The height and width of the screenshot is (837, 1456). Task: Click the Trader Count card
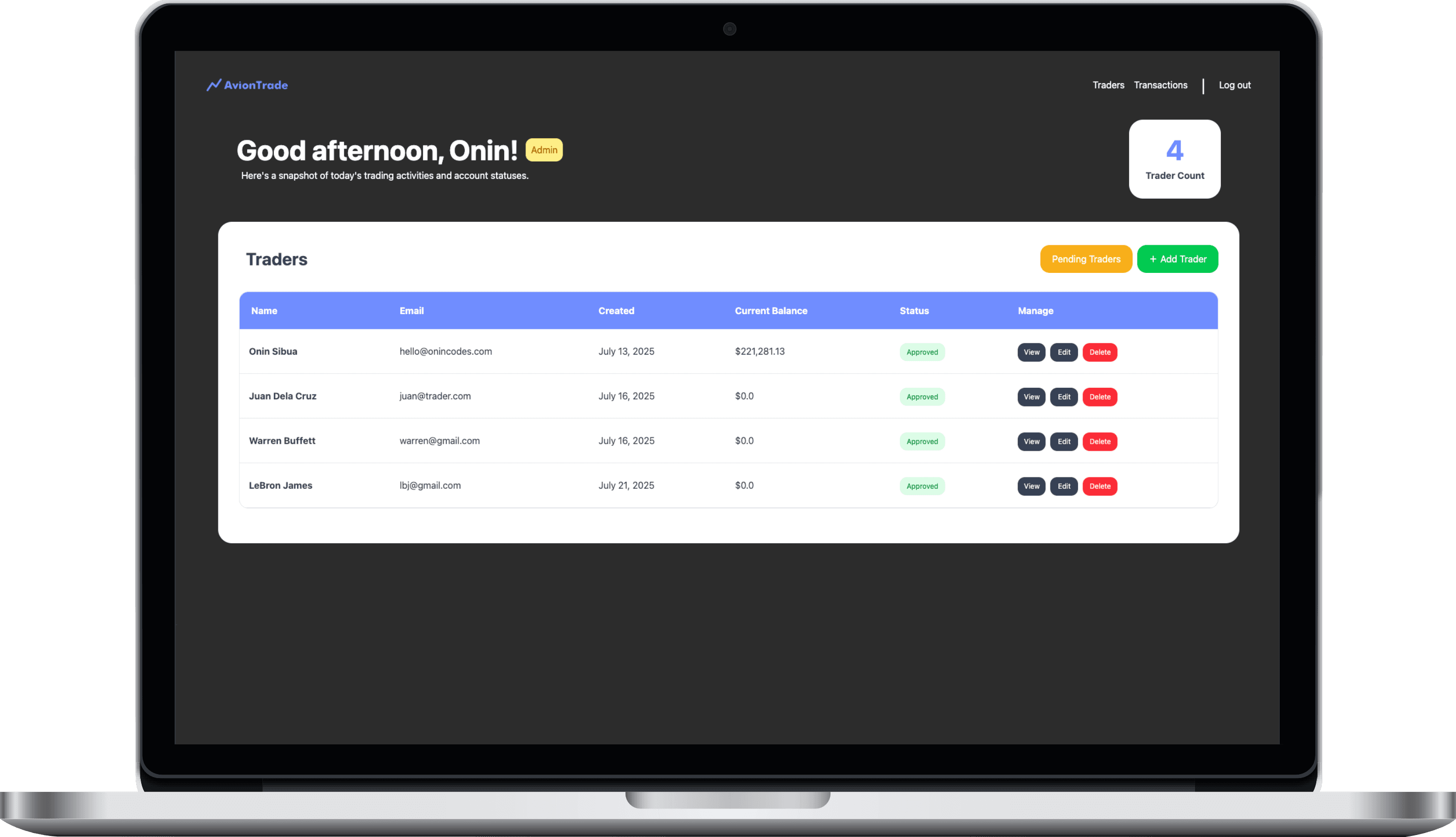[x=1174, y=159]
